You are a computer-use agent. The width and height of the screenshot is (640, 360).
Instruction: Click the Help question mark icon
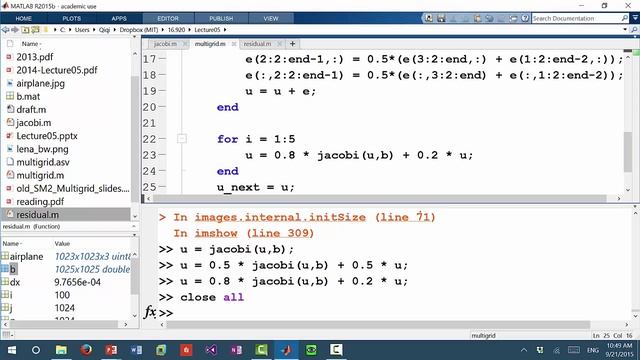[525, 18]
